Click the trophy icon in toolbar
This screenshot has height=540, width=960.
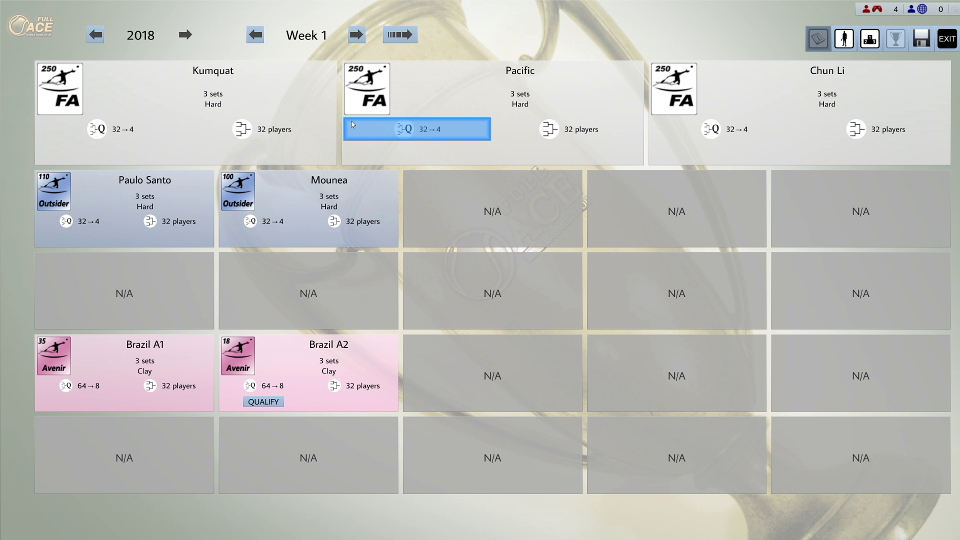(896, 38)
